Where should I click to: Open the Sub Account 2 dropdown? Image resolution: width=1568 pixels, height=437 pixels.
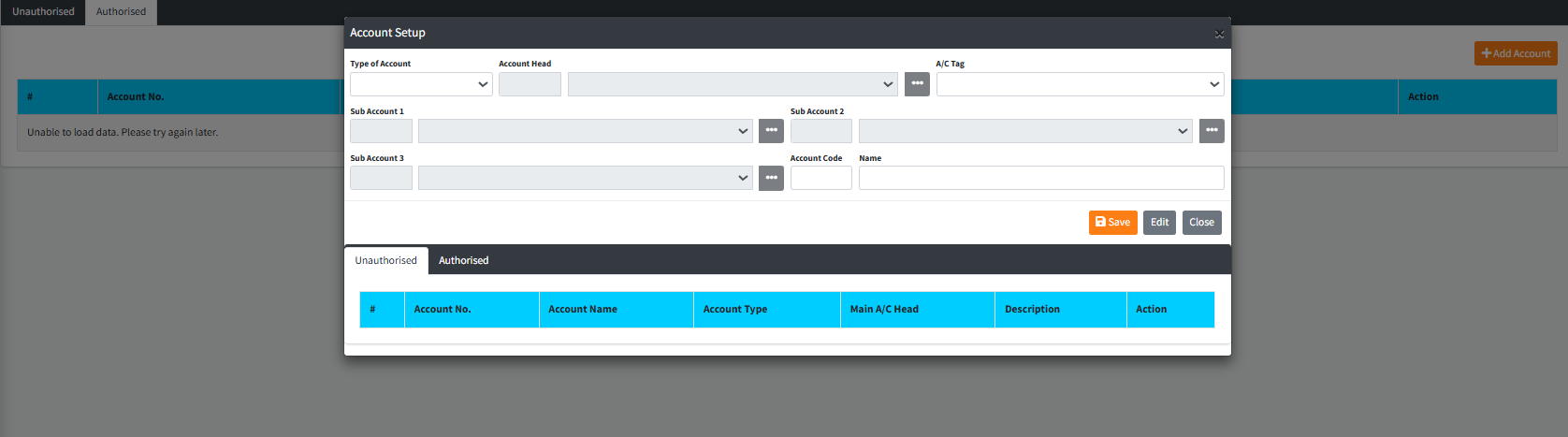point(1024,131)
